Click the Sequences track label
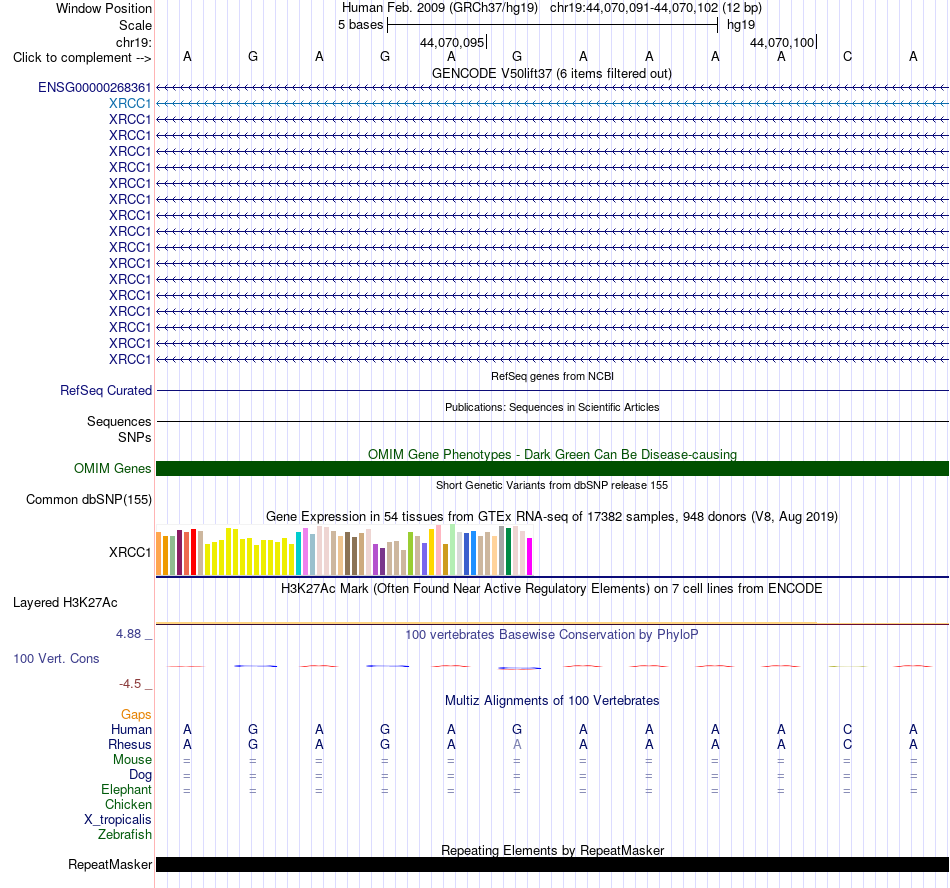 (x=119, y=422)
